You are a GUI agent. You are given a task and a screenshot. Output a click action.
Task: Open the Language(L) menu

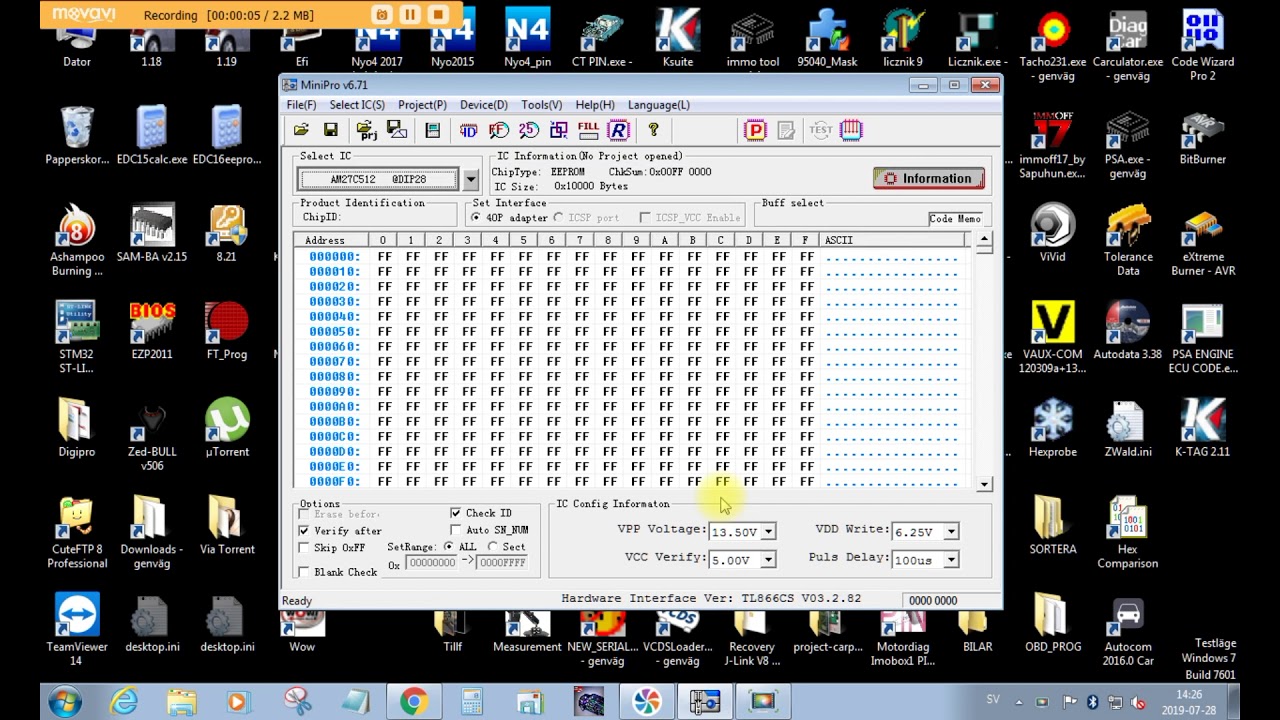pos(659,105)
